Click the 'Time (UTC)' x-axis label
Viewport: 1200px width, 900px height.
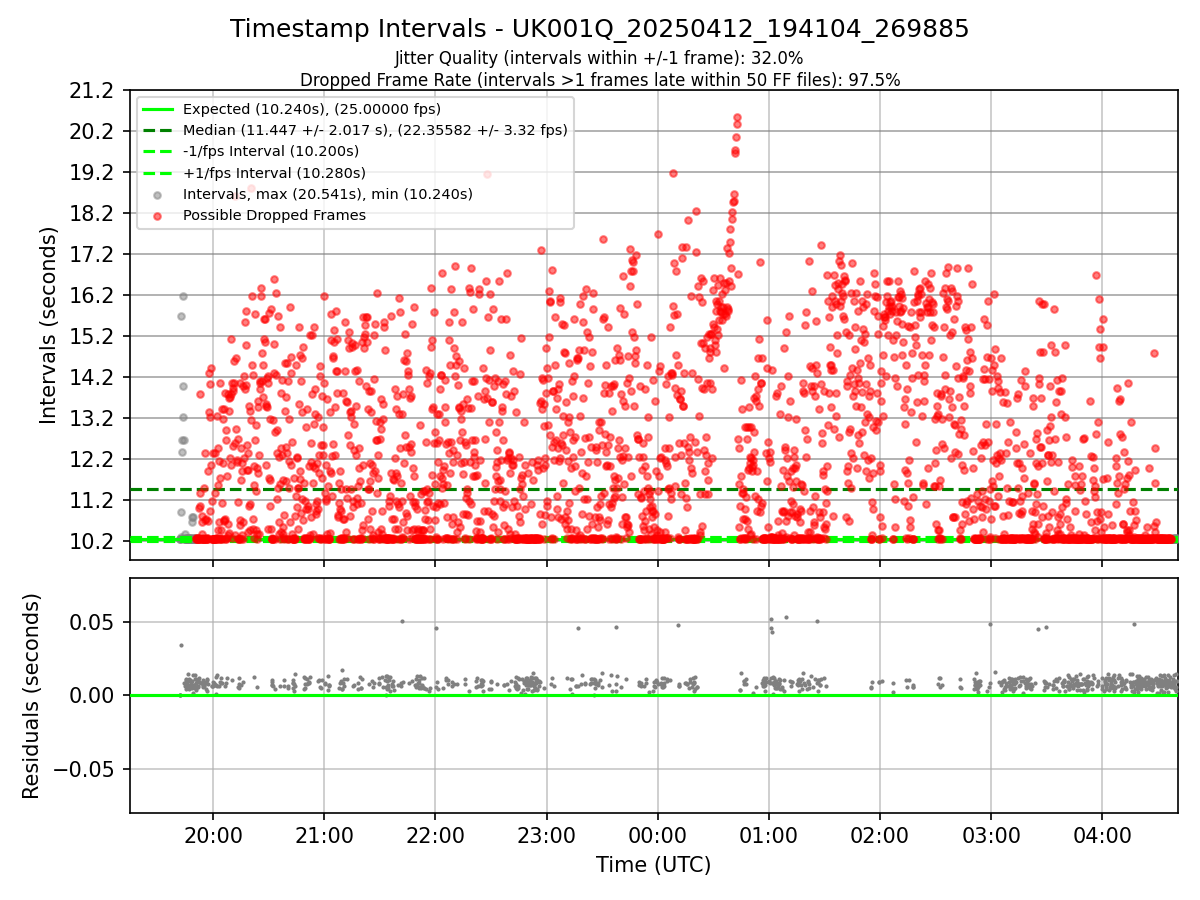point(653,865)
